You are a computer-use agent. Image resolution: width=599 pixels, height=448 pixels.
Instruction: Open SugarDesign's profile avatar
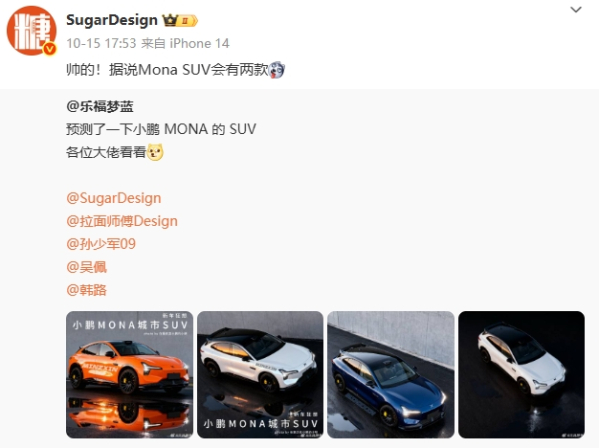[32, 31]
